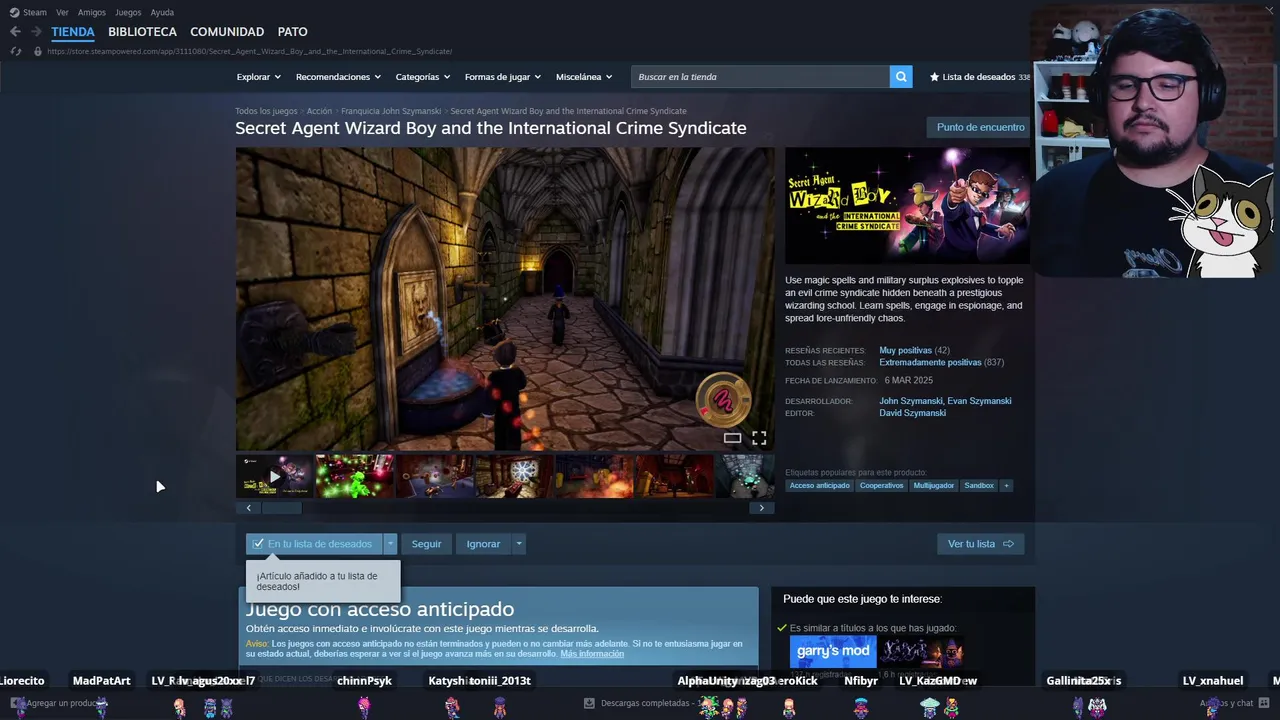Select the Cooperativos tag

881,486
